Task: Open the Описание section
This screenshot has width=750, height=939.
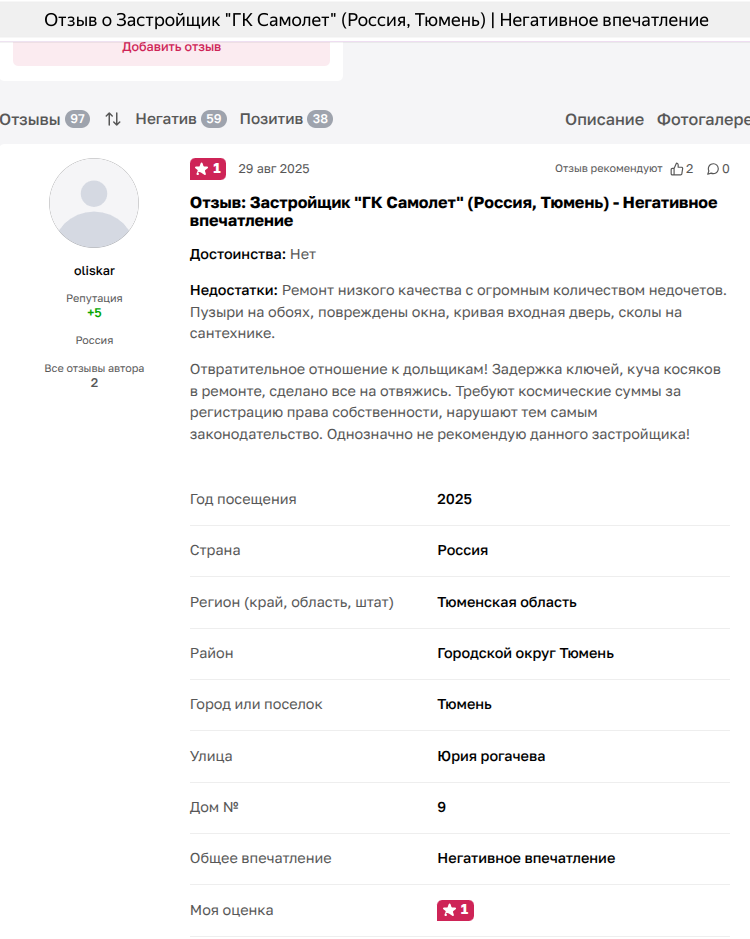Action: pos(604,119)
